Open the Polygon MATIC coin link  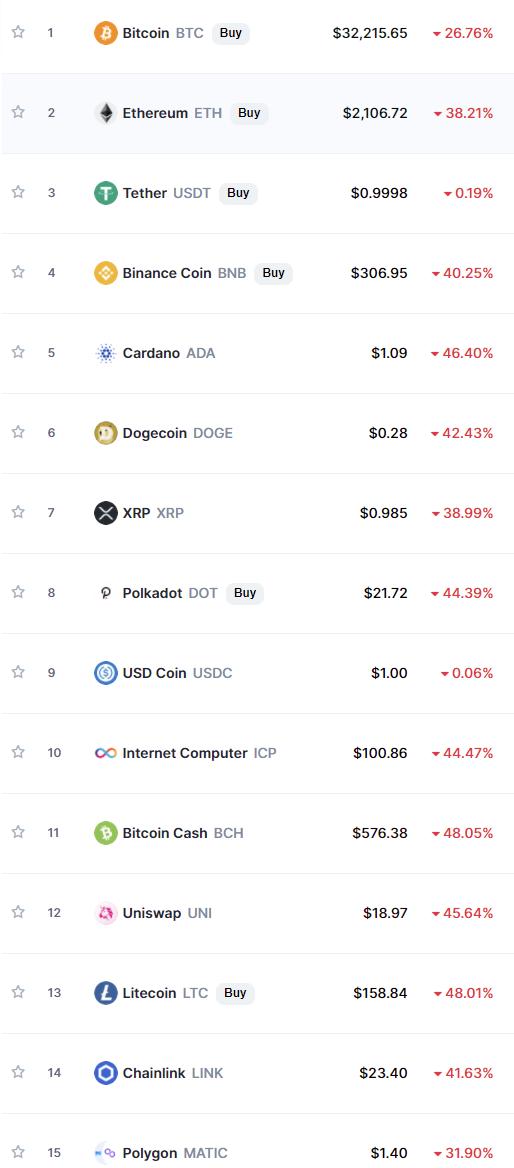(175, 1153)
